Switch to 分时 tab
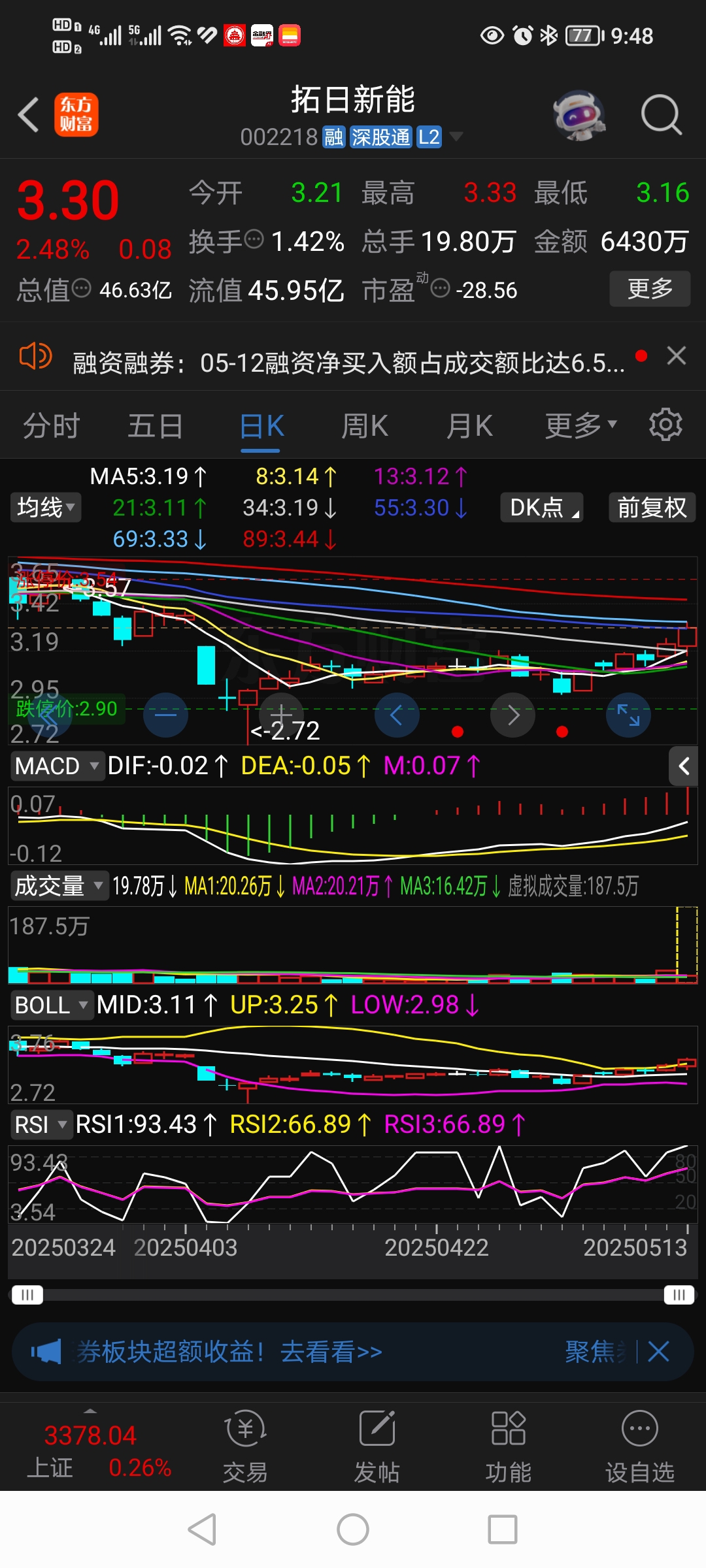The height and width of the screenshot is (1568, 706). click(x=52, y=426)
